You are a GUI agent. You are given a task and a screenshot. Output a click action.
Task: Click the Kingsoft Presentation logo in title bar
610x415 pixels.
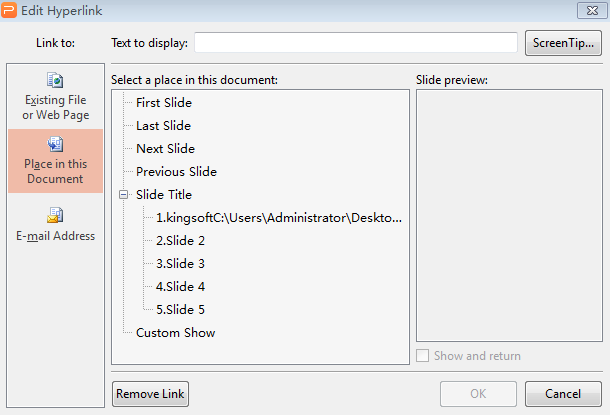(9, 10)
